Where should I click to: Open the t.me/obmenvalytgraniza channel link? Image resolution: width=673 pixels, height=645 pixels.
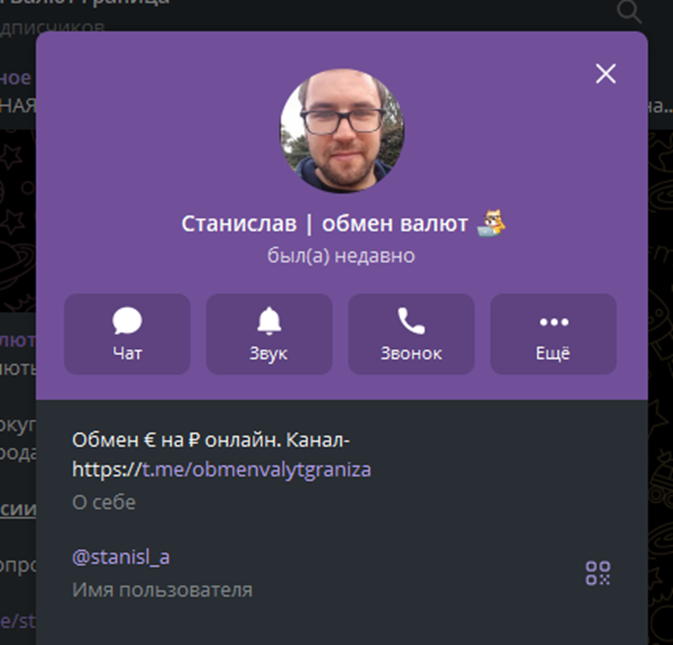coord(256,469)
